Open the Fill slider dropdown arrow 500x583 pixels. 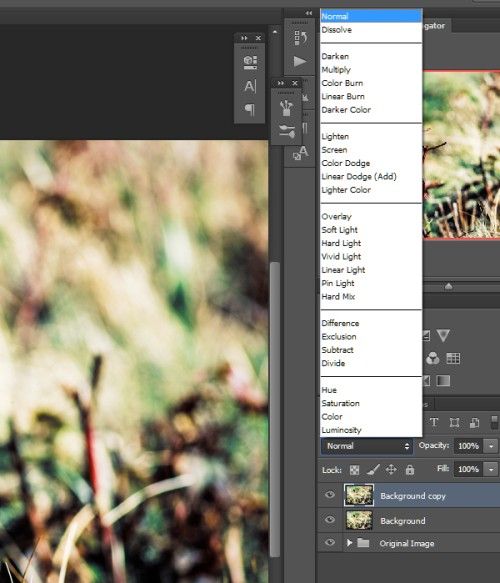(491, 469)
